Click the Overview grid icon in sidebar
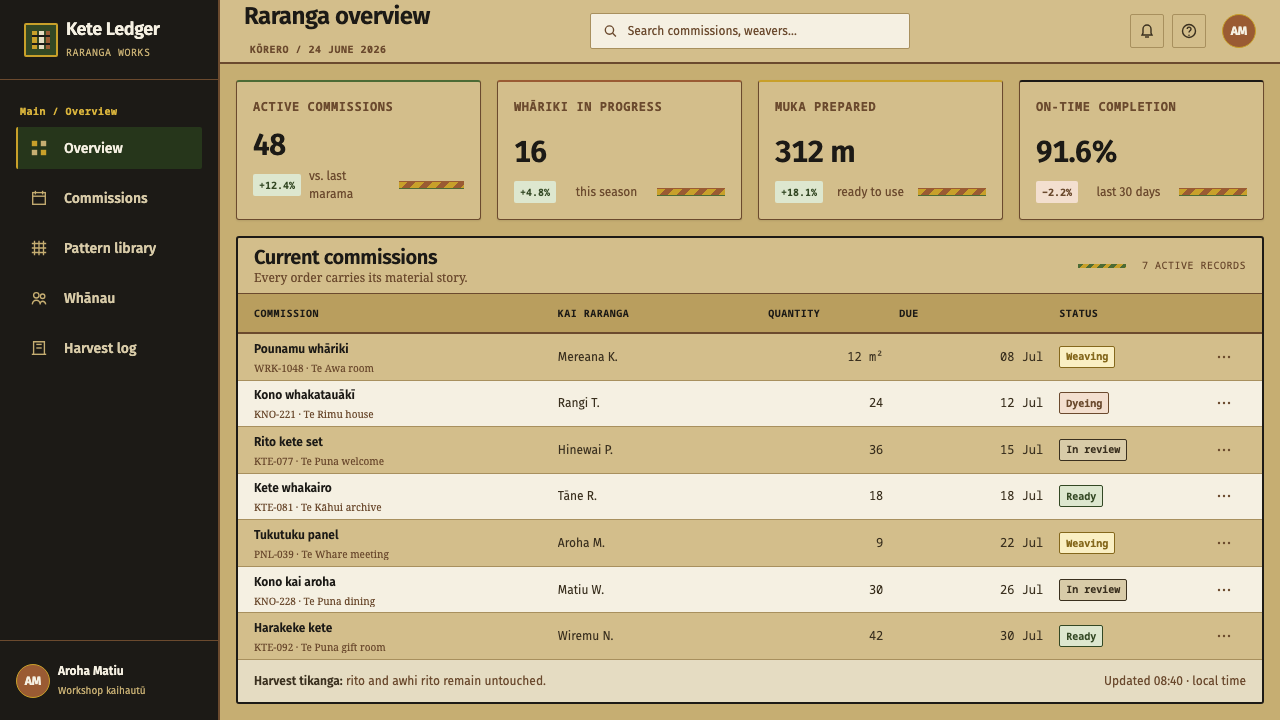Image resolution: width=1280 pixels, height=720 pixels. click(x=39, y=148)
